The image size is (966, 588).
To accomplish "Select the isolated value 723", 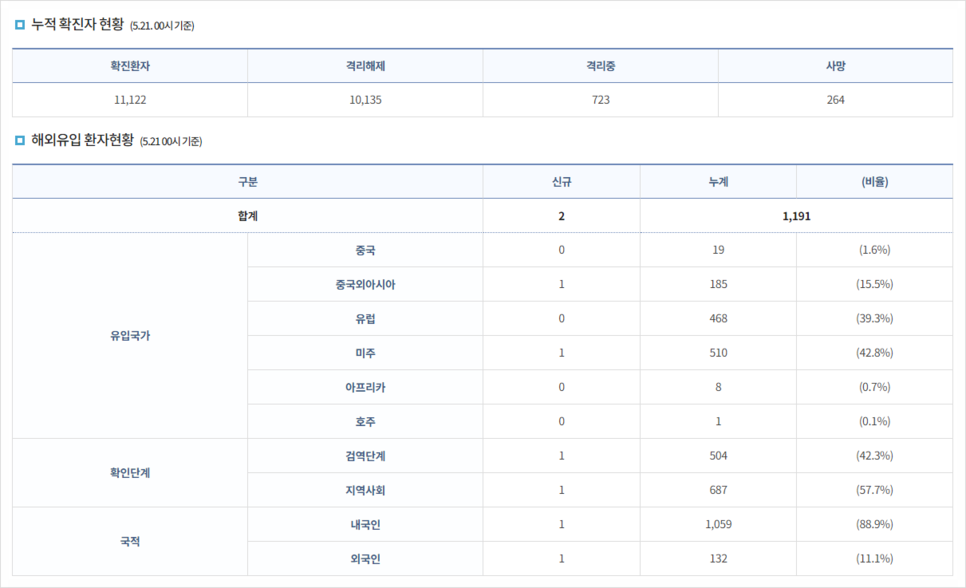I will (x=601, y=100).
